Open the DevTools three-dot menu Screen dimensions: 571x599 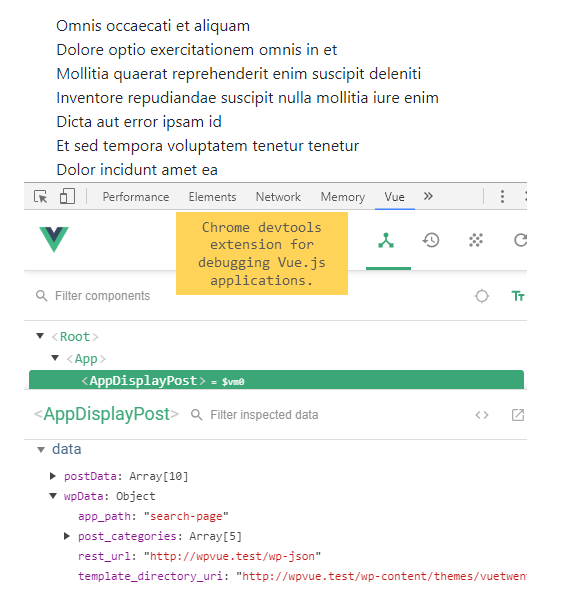pyautogui.click(x=502, y=196)
